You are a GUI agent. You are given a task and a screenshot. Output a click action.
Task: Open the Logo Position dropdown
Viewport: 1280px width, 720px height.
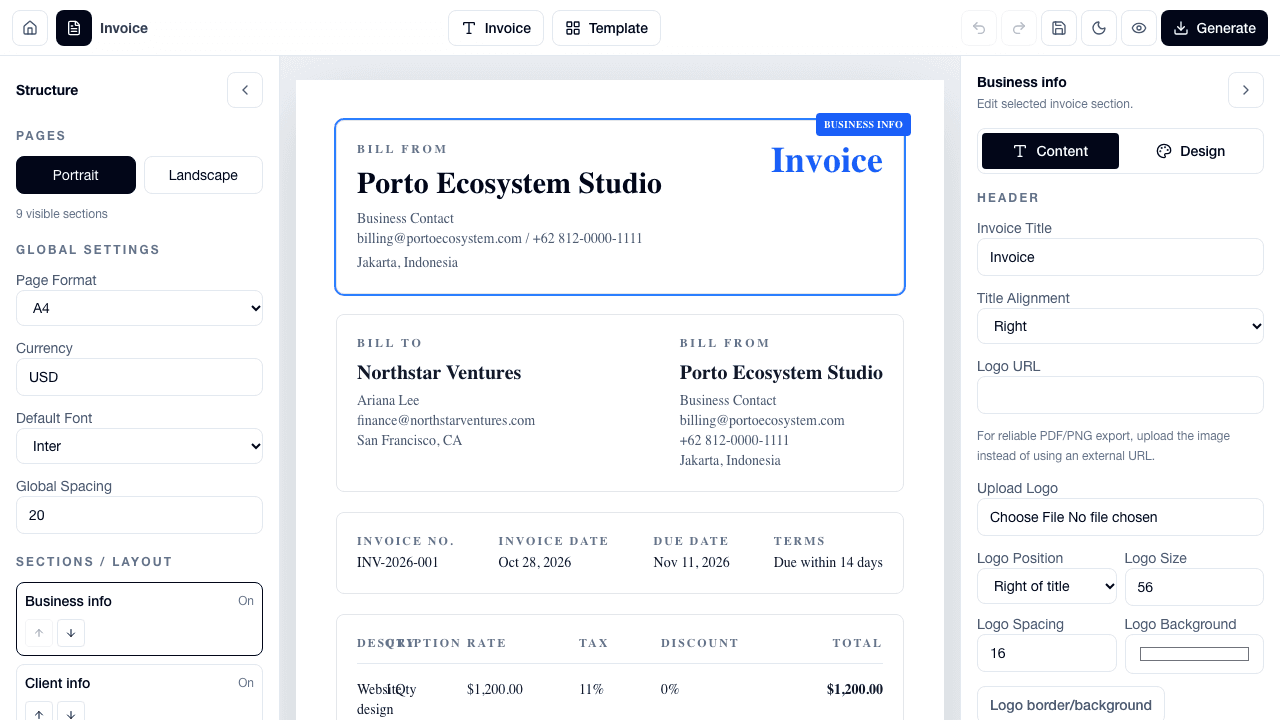1047,586
